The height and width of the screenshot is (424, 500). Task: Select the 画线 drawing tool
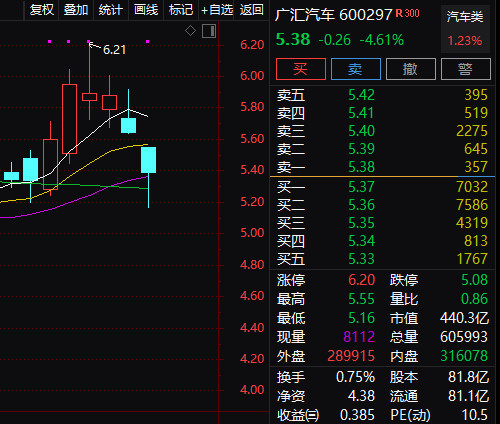tap(146, 10)
